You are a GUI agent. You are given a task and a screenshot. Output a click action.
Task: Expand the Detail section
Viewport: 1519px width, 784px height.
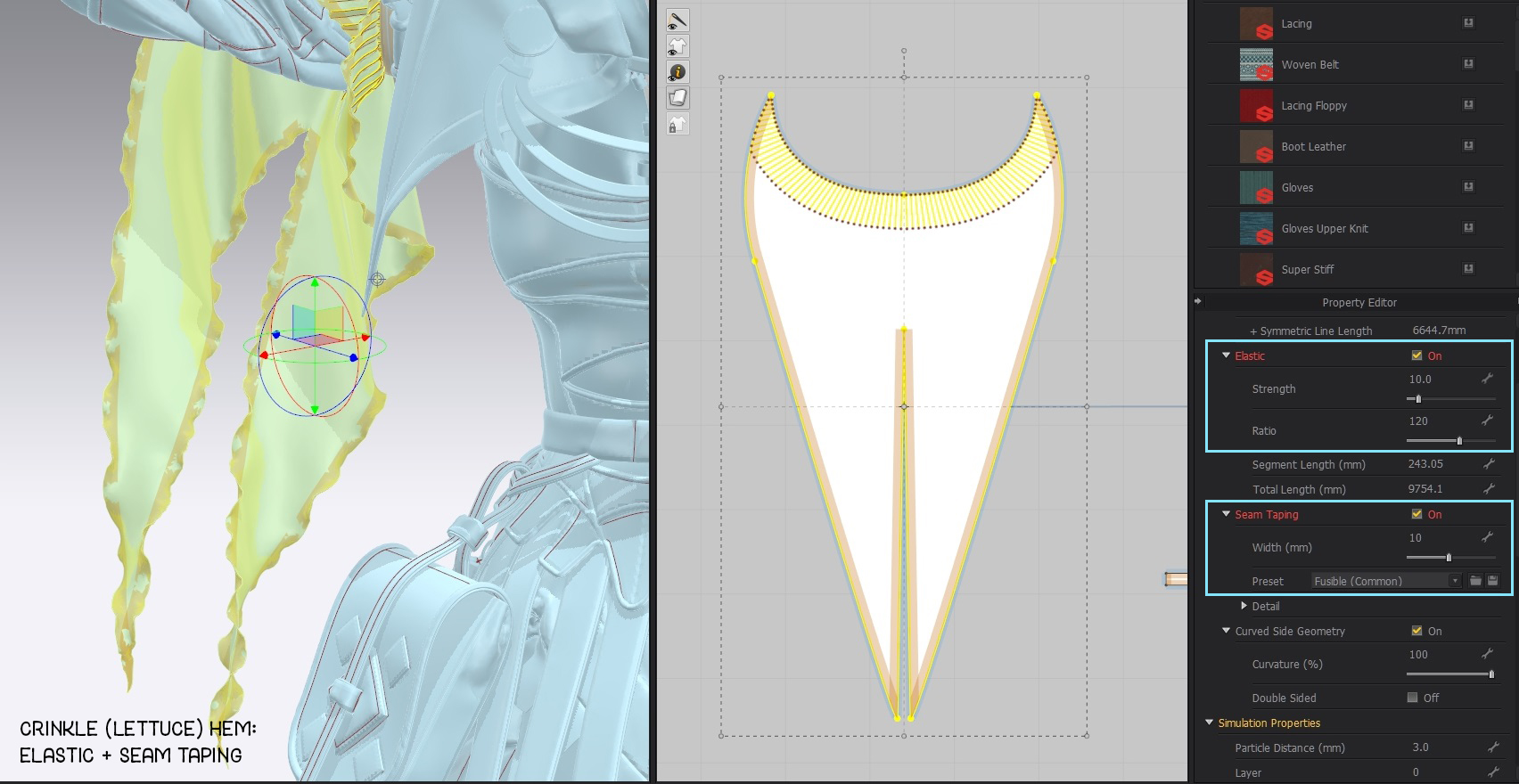1244,606
